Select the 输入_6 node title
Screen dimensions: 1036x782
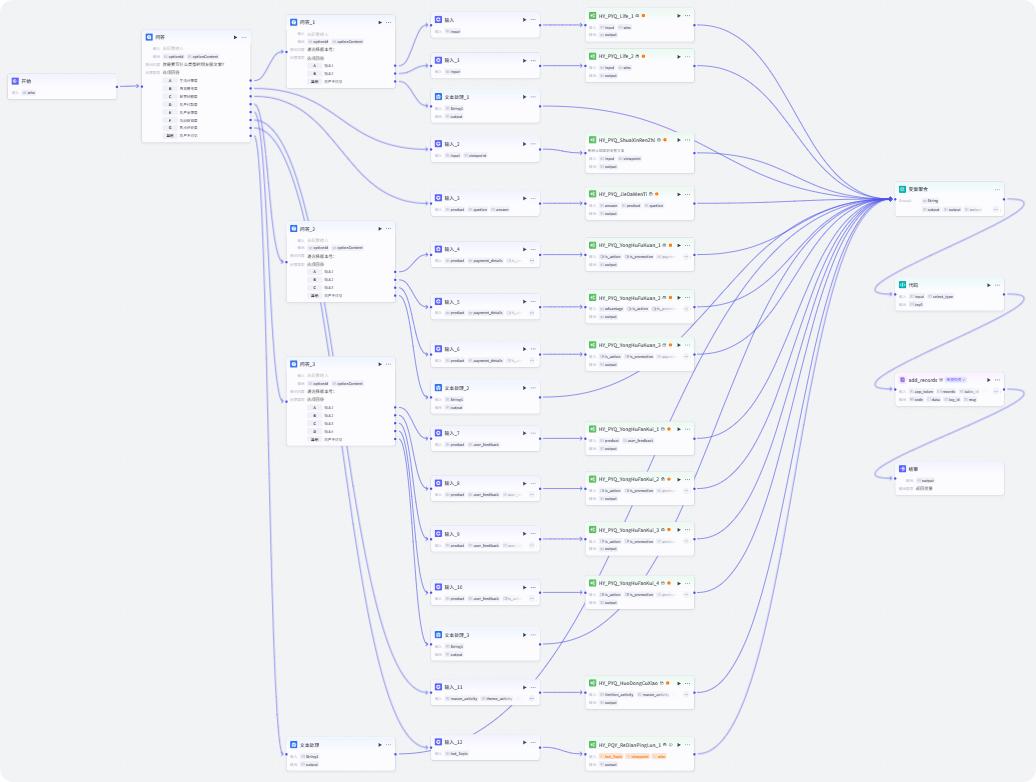coord(452,349)
